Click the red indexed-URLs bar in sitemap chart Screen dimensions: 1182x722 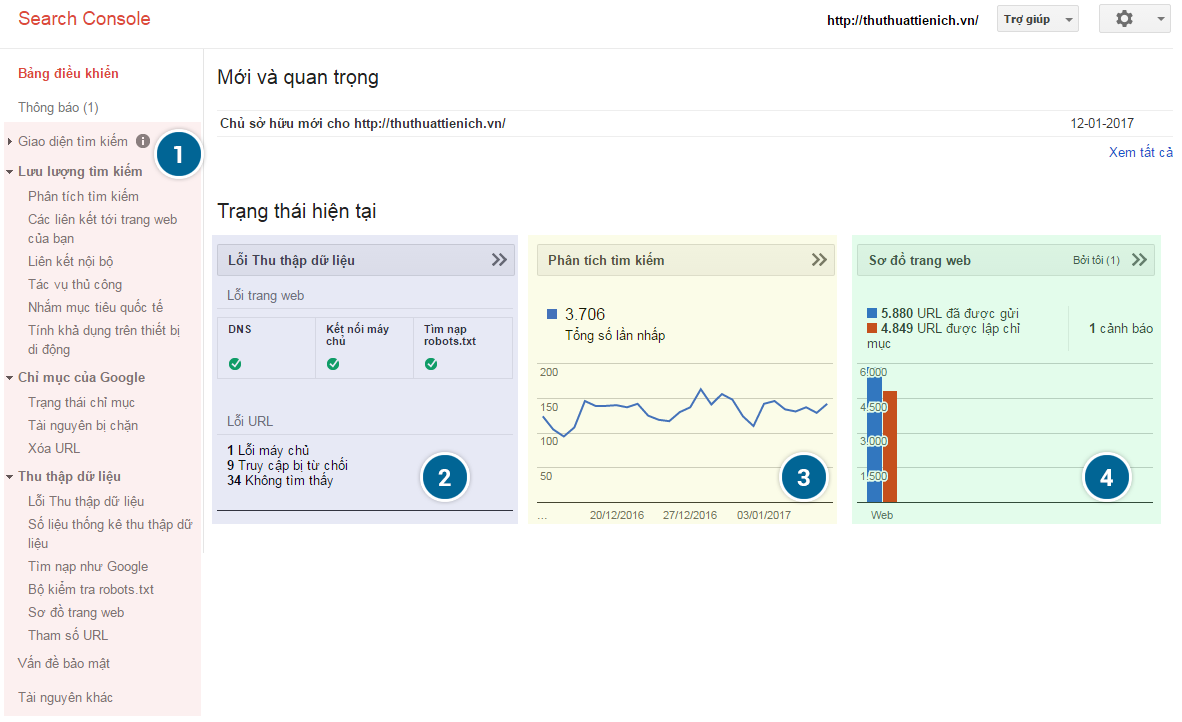pyautogui.click(x=890, y=446)
